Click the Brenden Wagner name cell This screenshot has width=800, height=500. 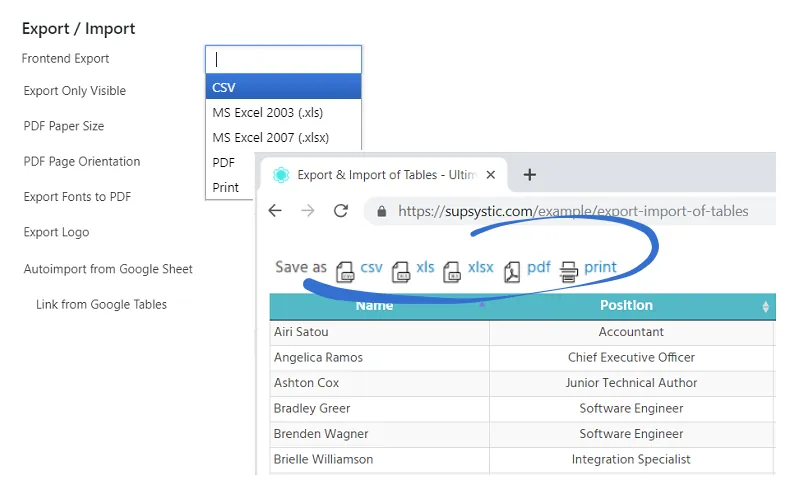pyautogui.click(x=380, y=434)
